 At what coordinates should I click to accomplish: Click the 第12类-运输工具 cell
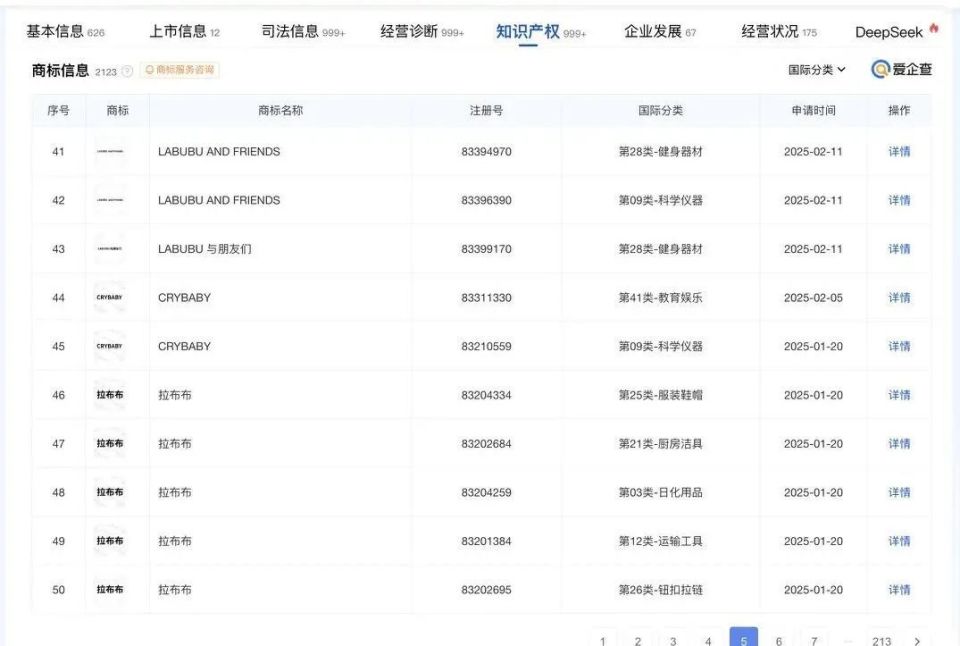661,541
